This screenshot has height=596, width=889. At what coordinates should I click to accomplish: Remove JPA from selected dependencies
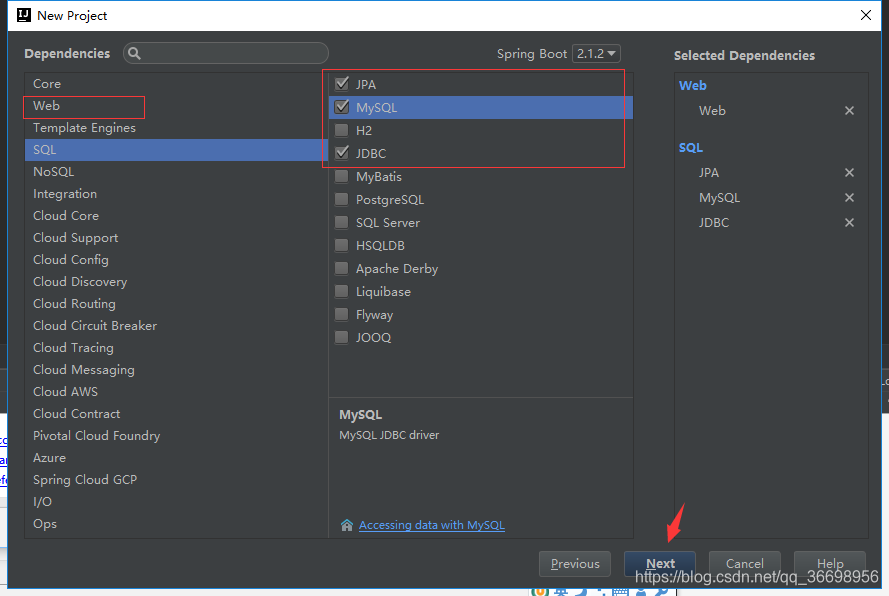[849, 172]
